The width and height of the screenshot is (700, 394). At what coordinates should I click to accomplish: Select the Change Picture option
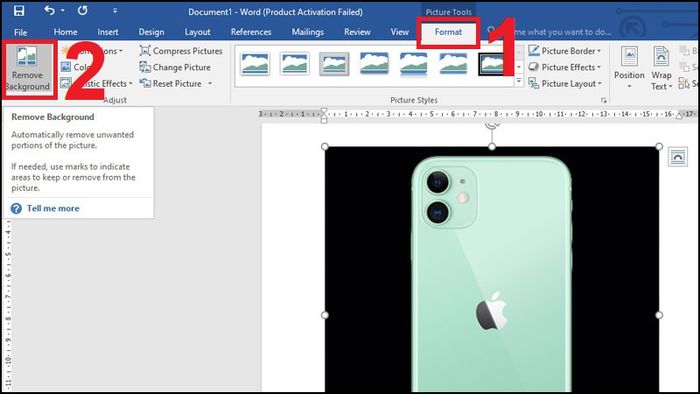(175, 67)
